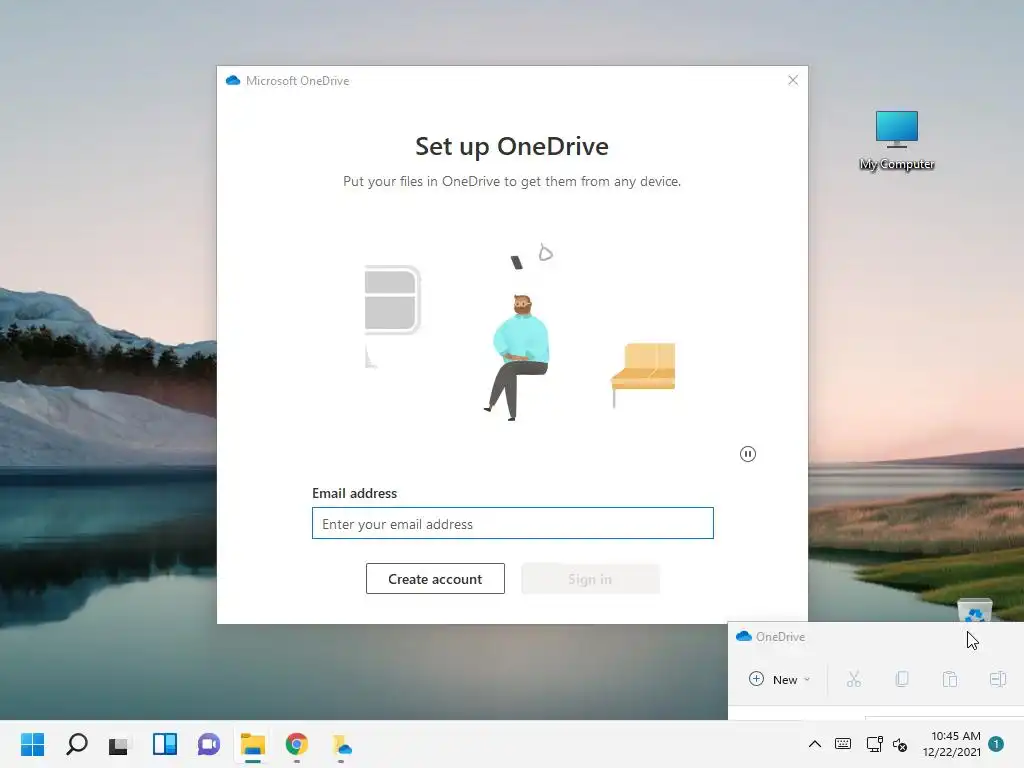Show hidden icons in the system tray

(814, 744)
